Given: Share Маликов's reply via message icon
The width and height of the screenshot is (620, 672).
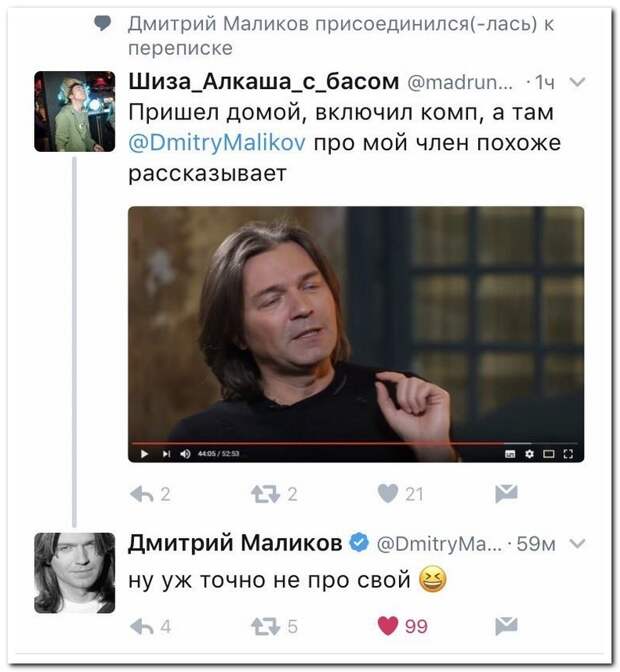Looking at the screenshot, I should pyautogui.click(x=506, y=627).
